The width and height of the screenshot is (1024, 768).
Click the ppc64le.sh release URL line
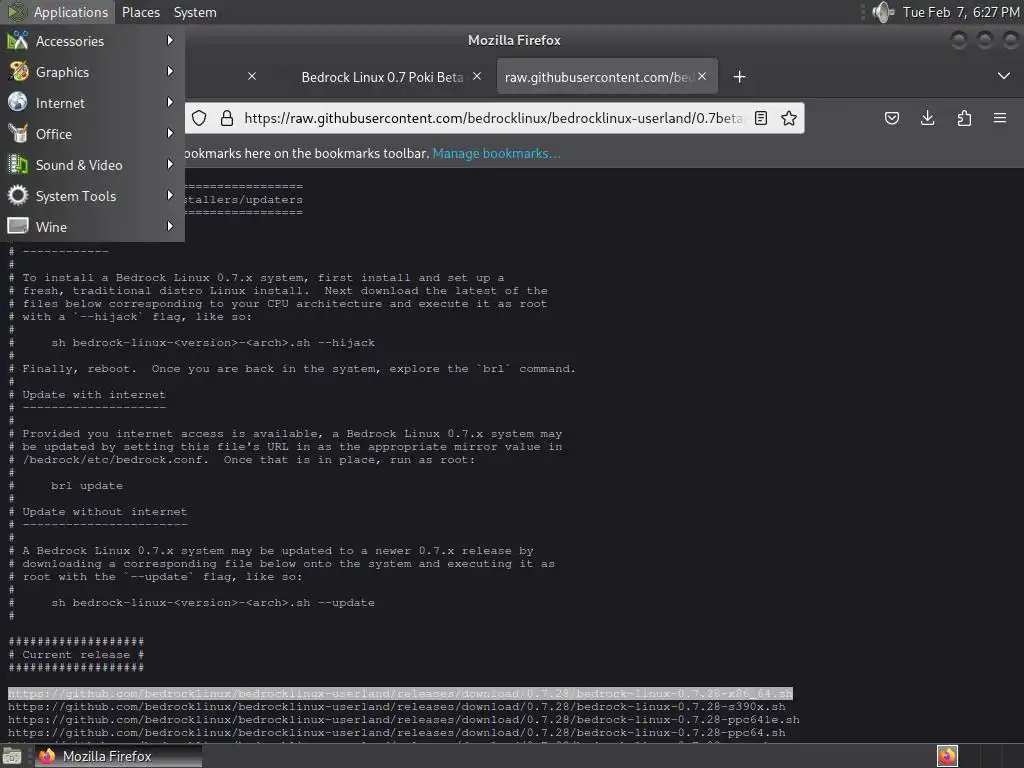click(x=404, y=720)
